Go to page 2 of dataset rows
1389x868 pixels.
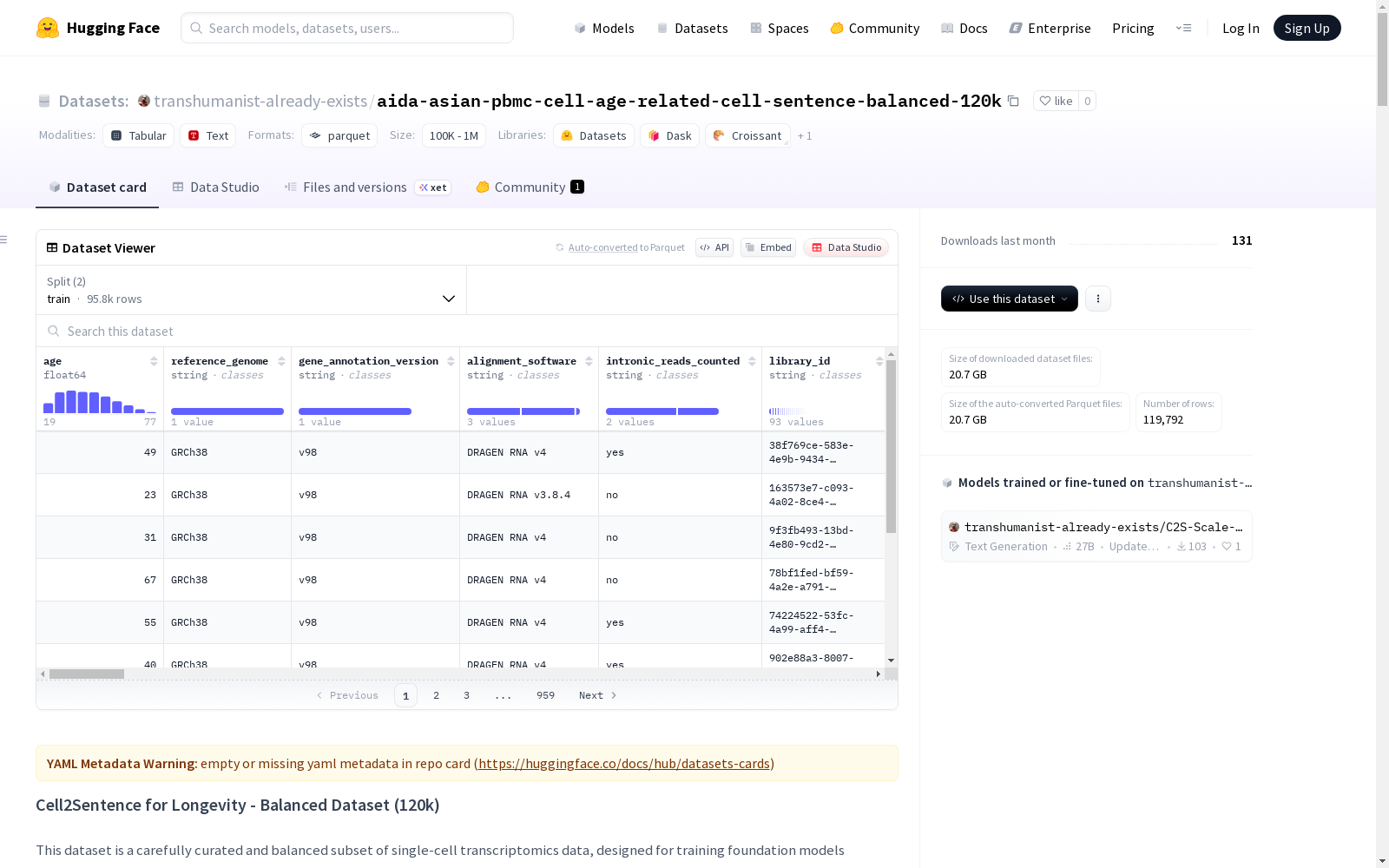[x=436, y=695]
